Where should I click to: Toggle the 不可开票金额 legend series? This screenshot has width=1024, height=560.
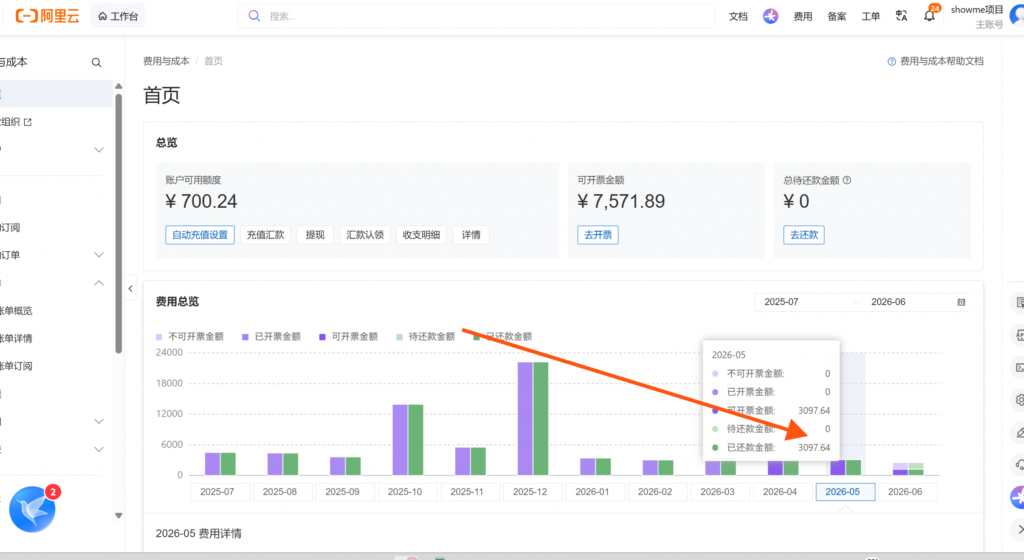(190, 337)
